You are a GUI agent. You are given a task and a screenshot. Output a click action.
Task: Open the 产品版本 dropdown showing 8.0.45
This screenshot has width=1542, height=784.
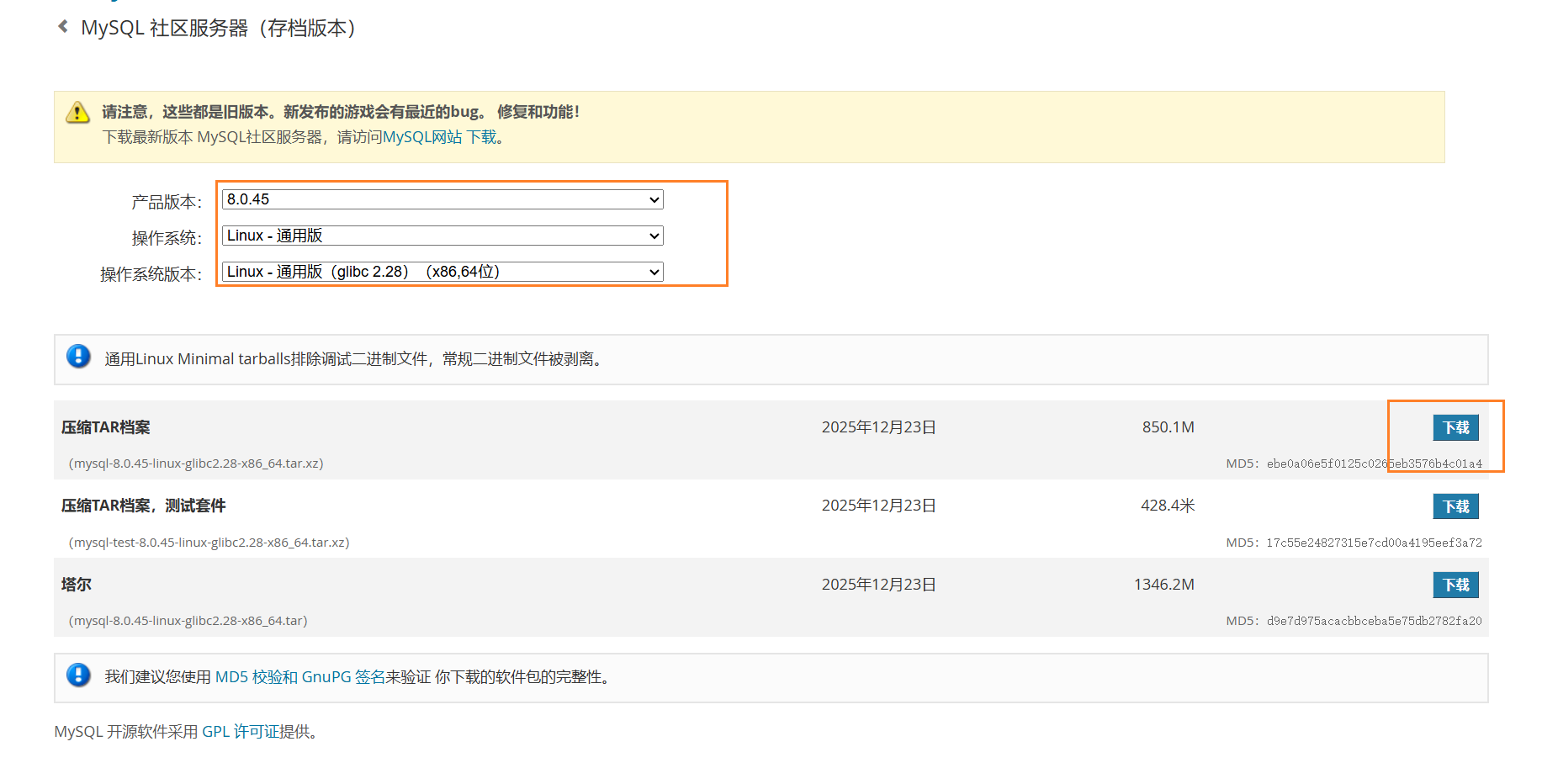point(442,199)
